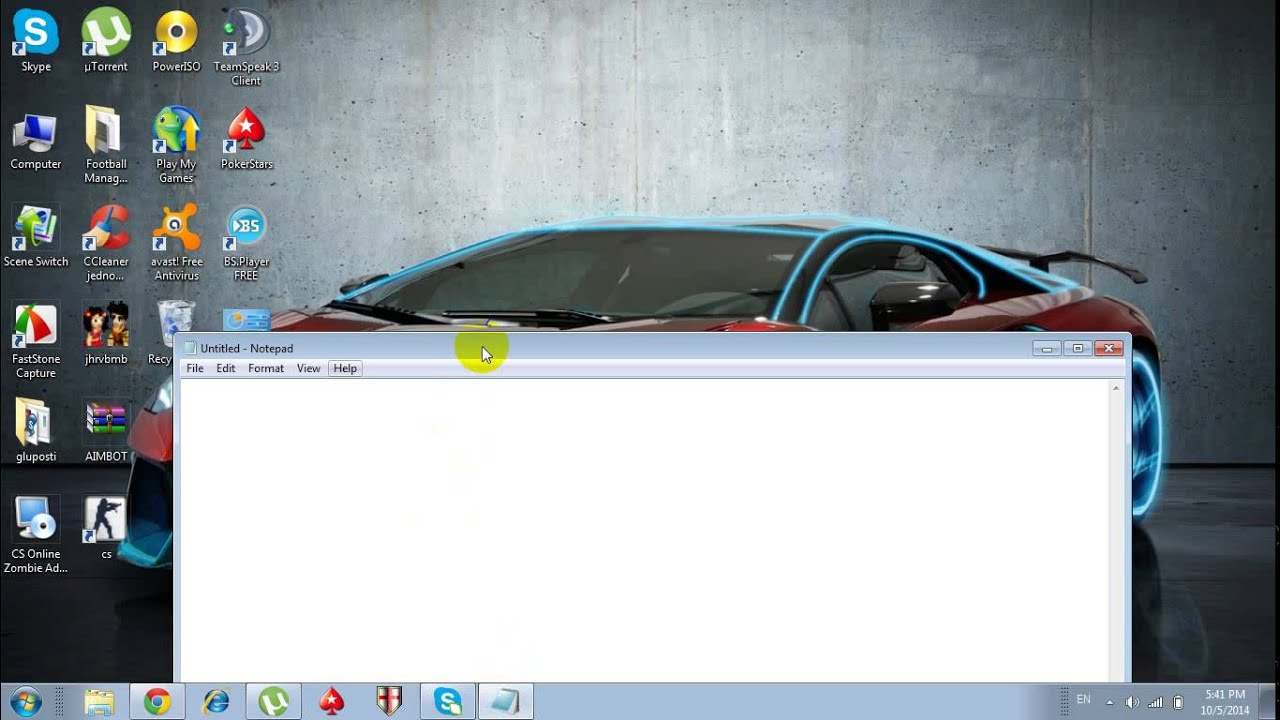Select the cs shortcut icon

[x=105, y=528]
